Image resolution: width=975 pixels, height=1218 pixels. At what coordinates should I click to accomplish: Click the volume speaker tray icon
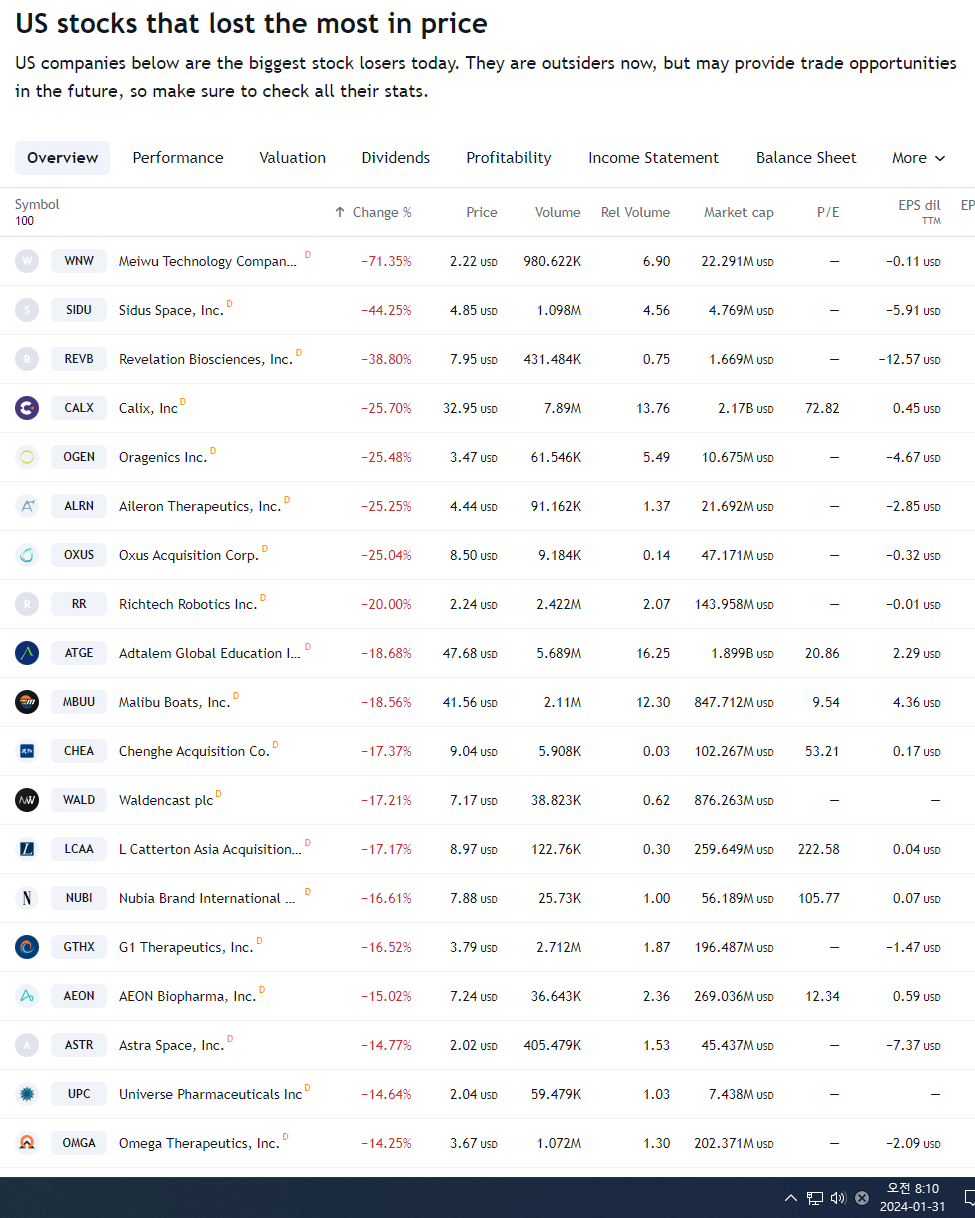coord(838,1198)
